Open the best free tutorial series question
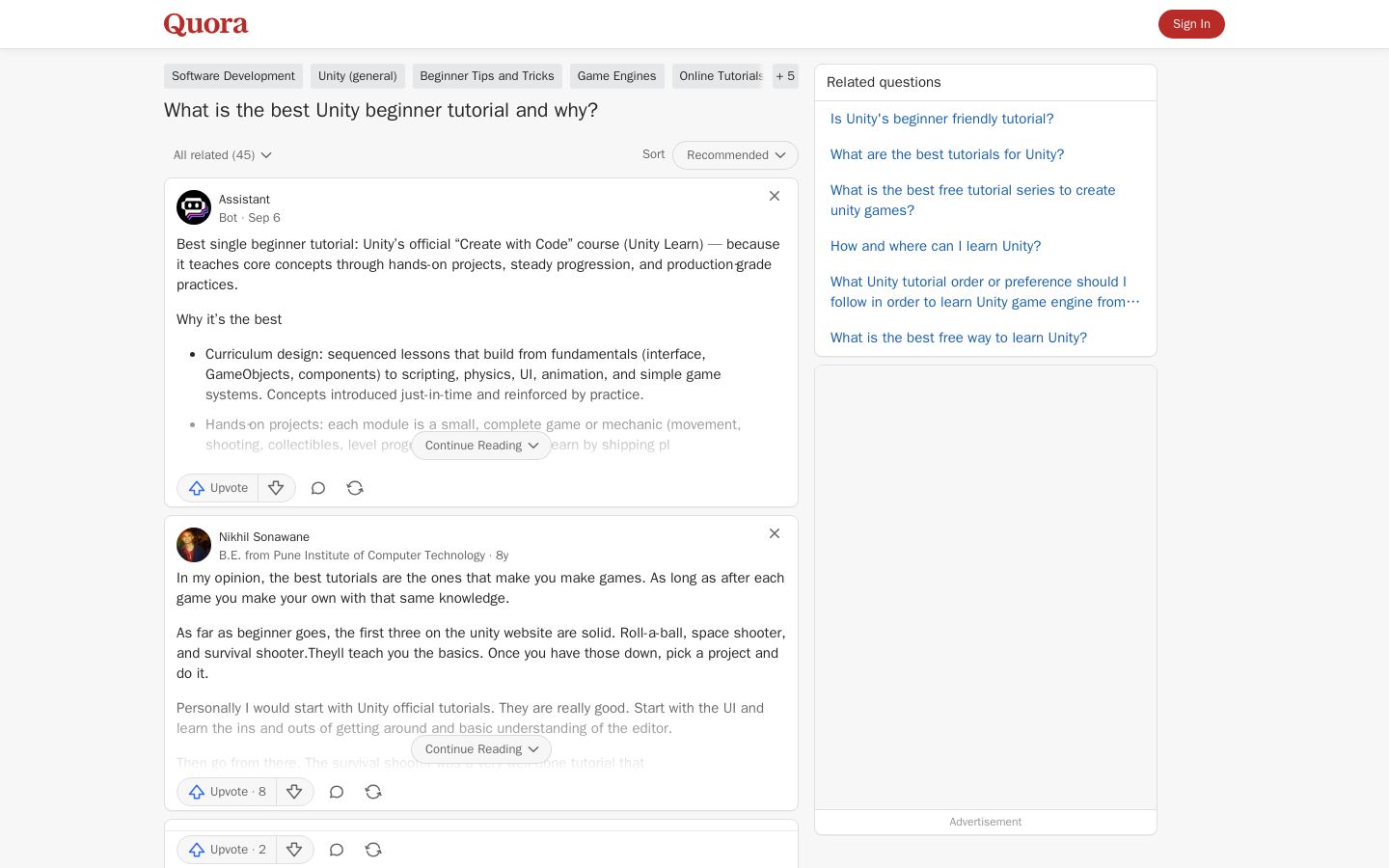This screenshot has height=868, width=1389. coord(973,201)
